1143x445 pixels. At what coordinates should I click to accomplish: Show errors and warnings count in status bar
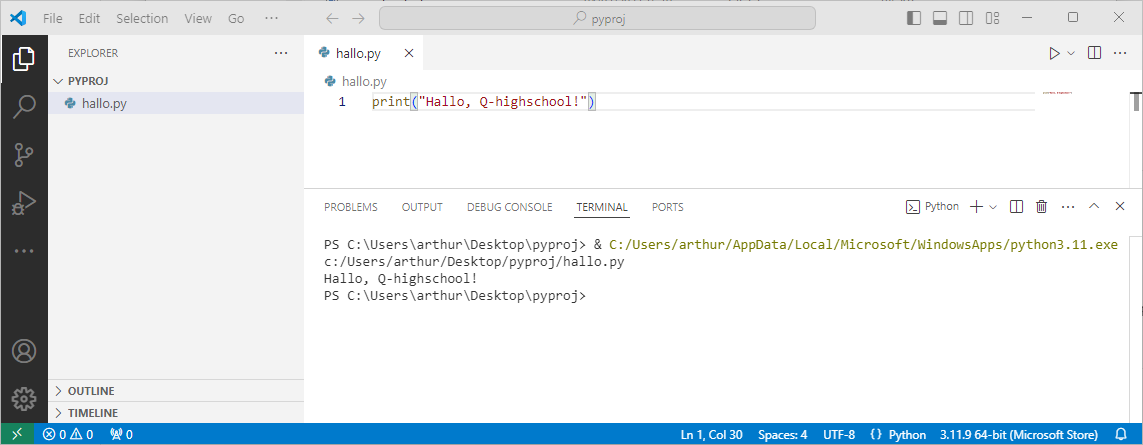pyautogui.click(x=69, y=434)
